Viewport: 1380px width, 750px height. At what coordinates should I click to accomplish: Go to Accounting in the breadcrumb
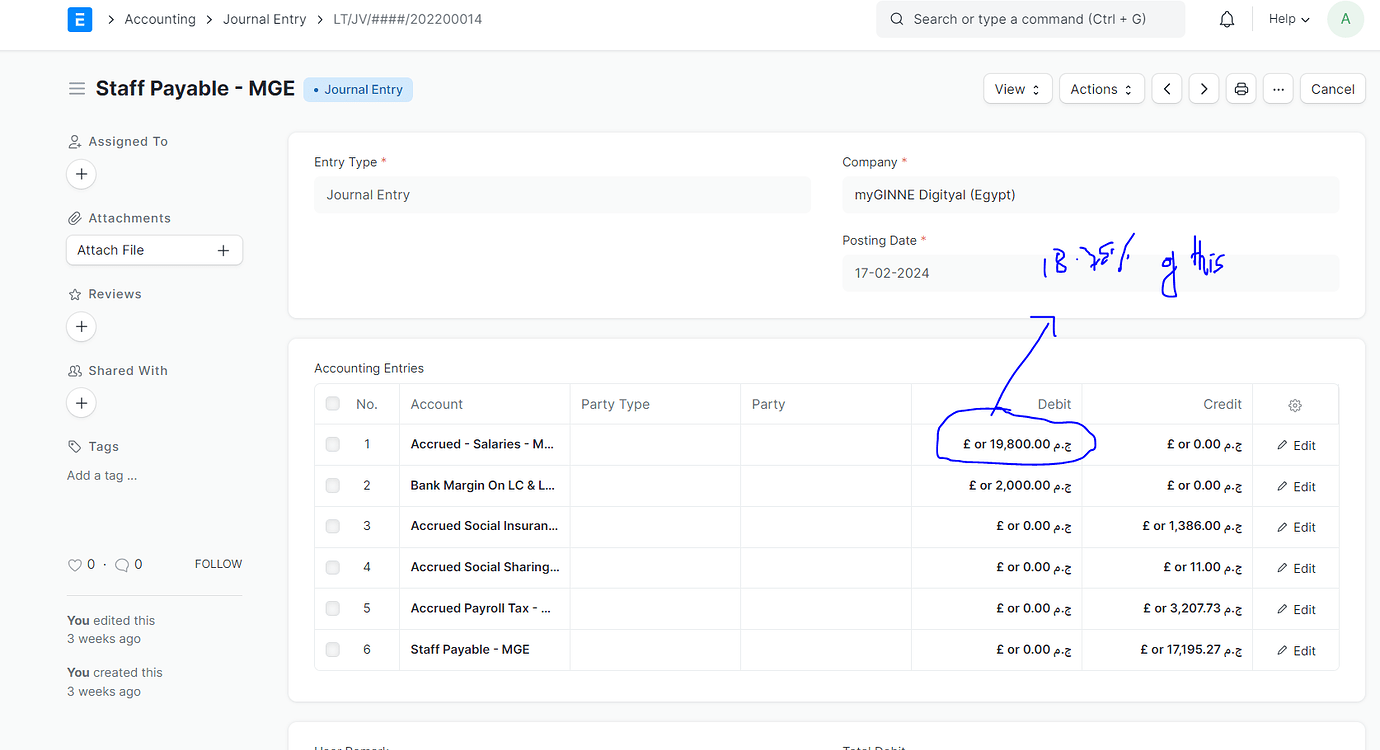[160, 19]
